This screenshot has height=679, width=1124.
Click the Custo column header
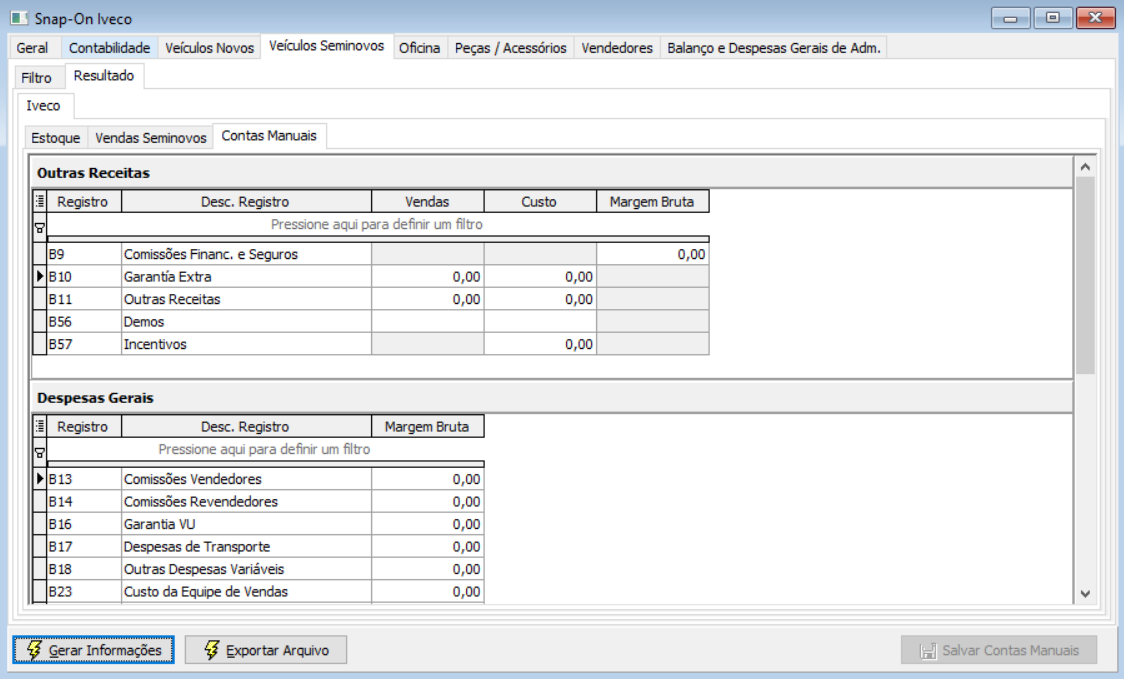pyautogui.click(x=539, y=201)
